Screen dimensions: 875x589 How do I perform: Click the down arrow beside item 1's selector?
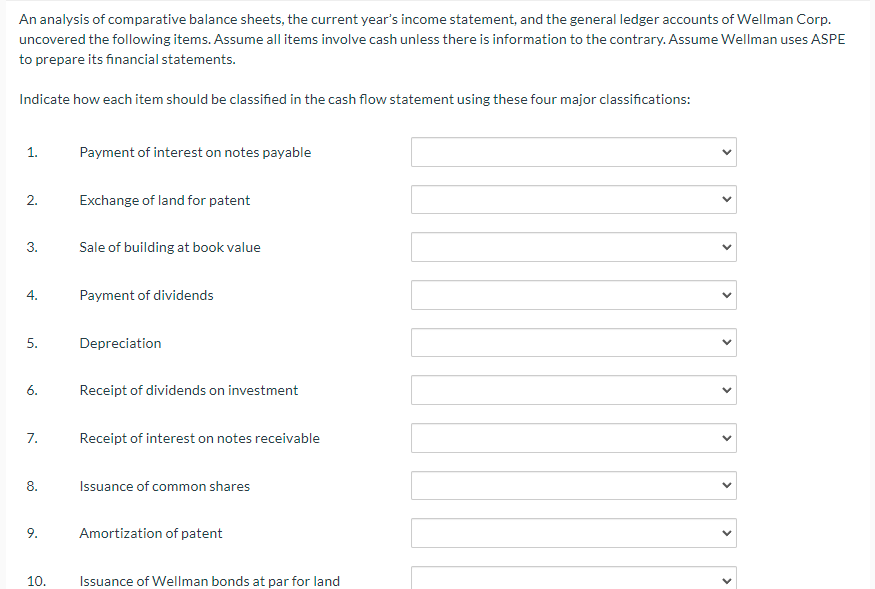[726, 152]
